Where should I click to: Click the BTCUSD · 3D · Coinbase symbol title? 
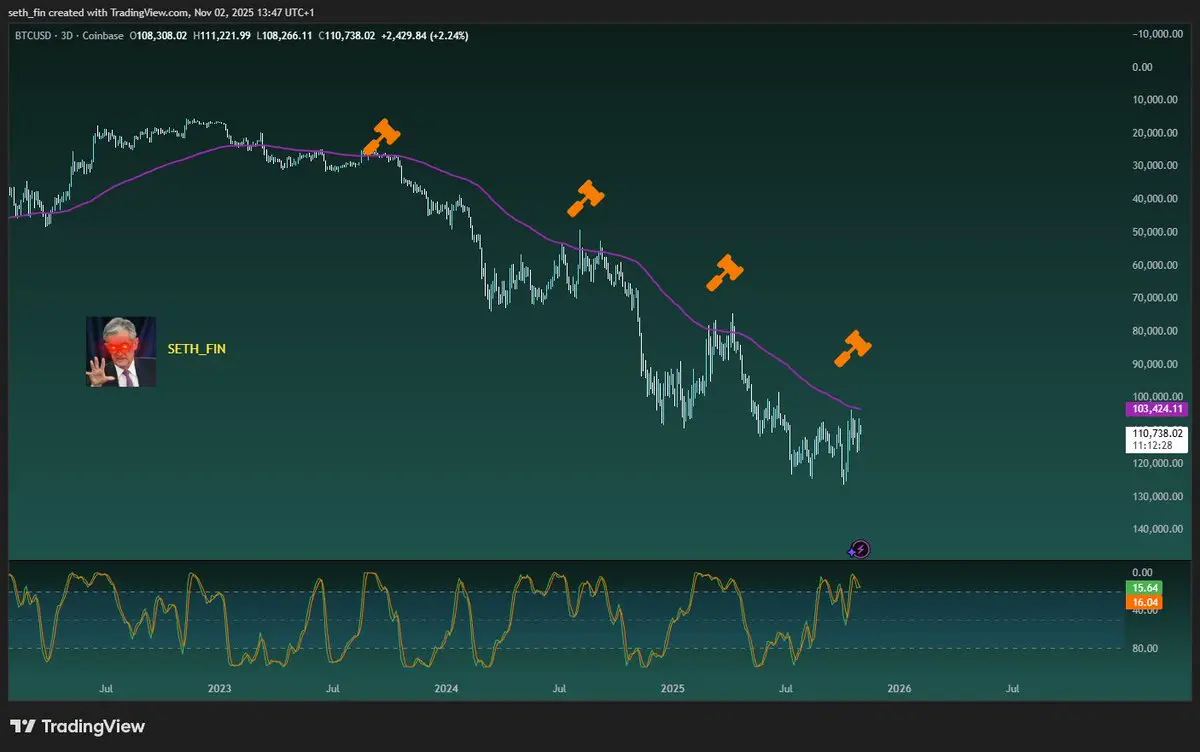coord(70,35)
